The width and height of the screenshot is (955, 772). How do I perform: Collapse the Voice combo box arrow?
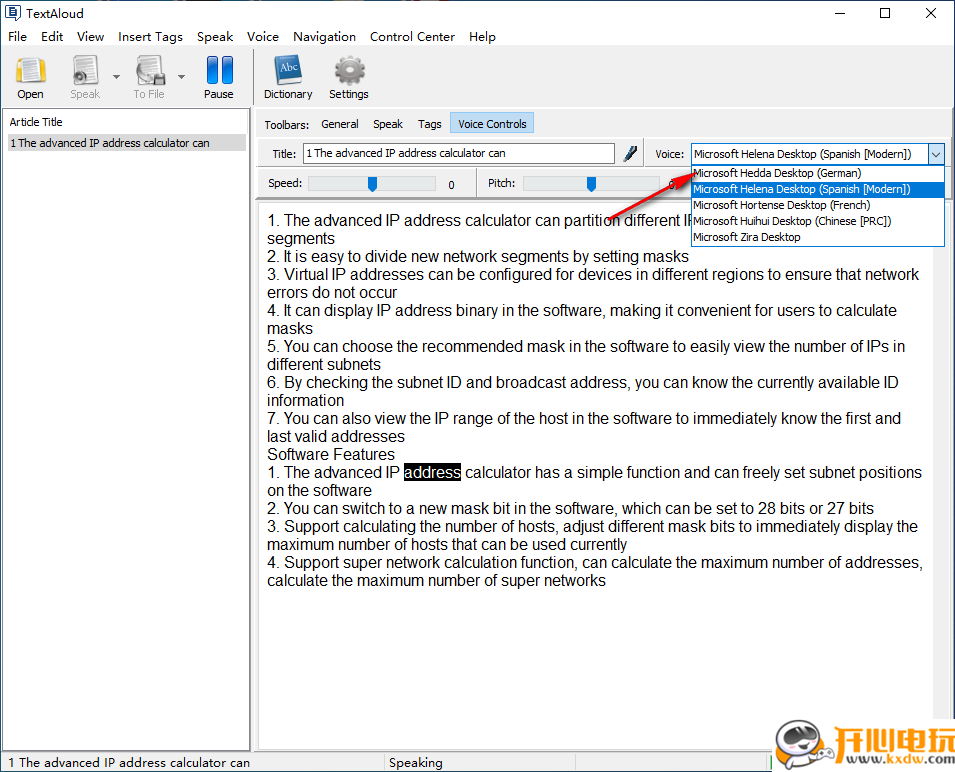click(x=935, y=154)
